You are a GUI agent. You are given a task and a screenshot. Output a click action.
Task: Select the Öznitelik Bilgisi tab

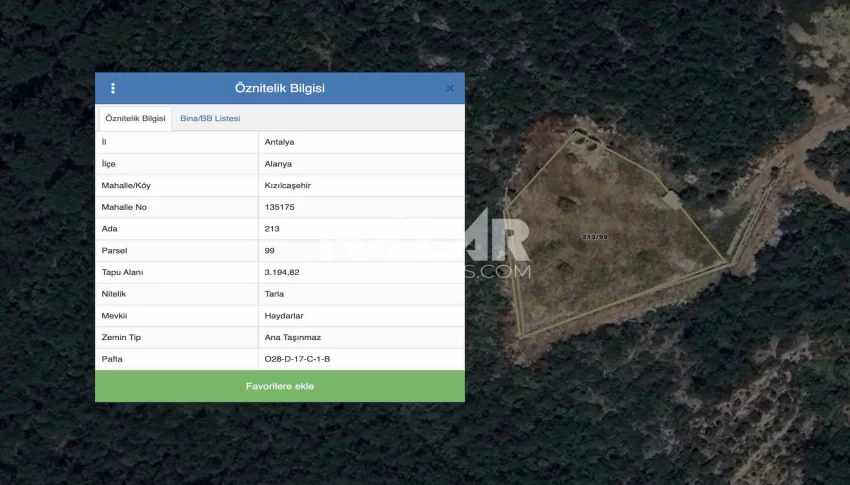tap(135, 119)
